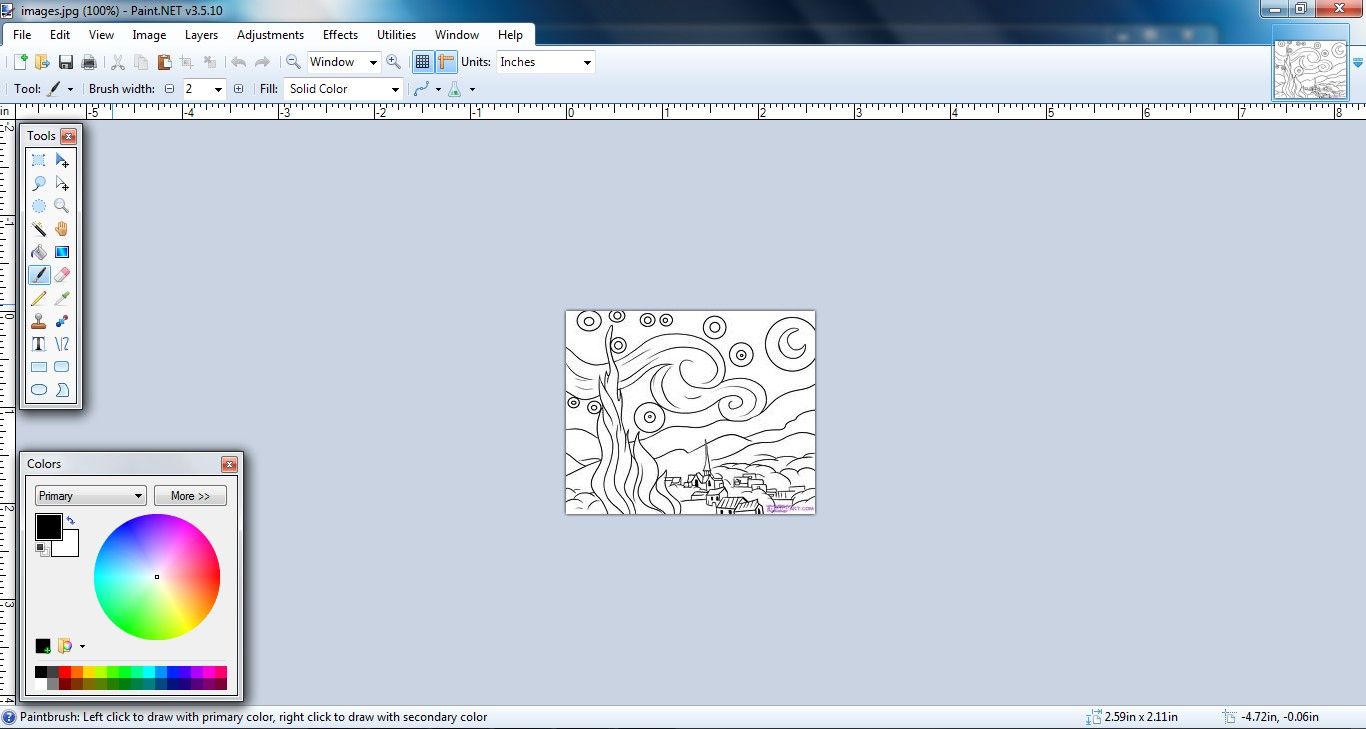Decrease brush width with the minus button

point(170,88)
